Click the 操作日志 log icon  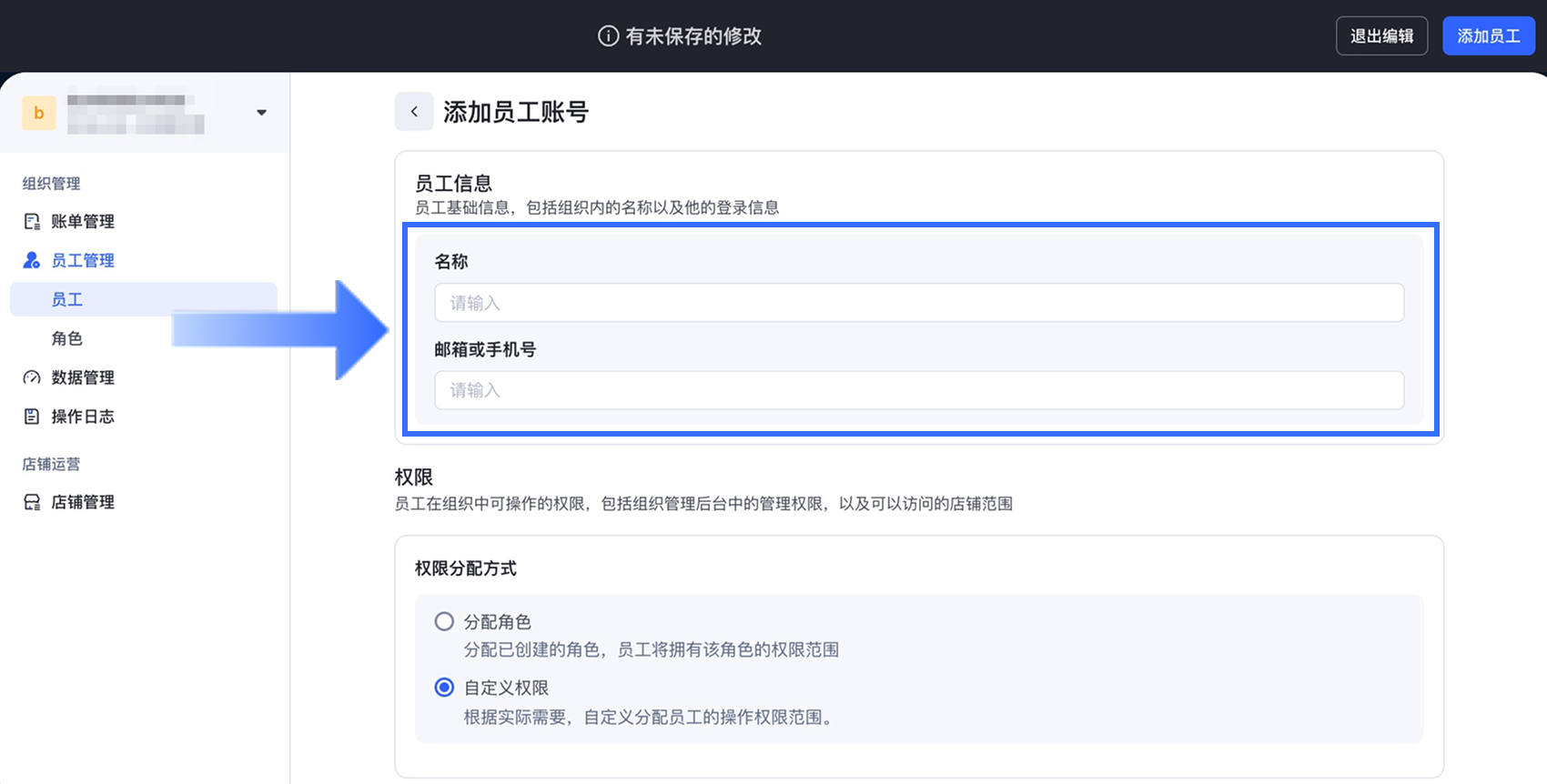(32, 417)
